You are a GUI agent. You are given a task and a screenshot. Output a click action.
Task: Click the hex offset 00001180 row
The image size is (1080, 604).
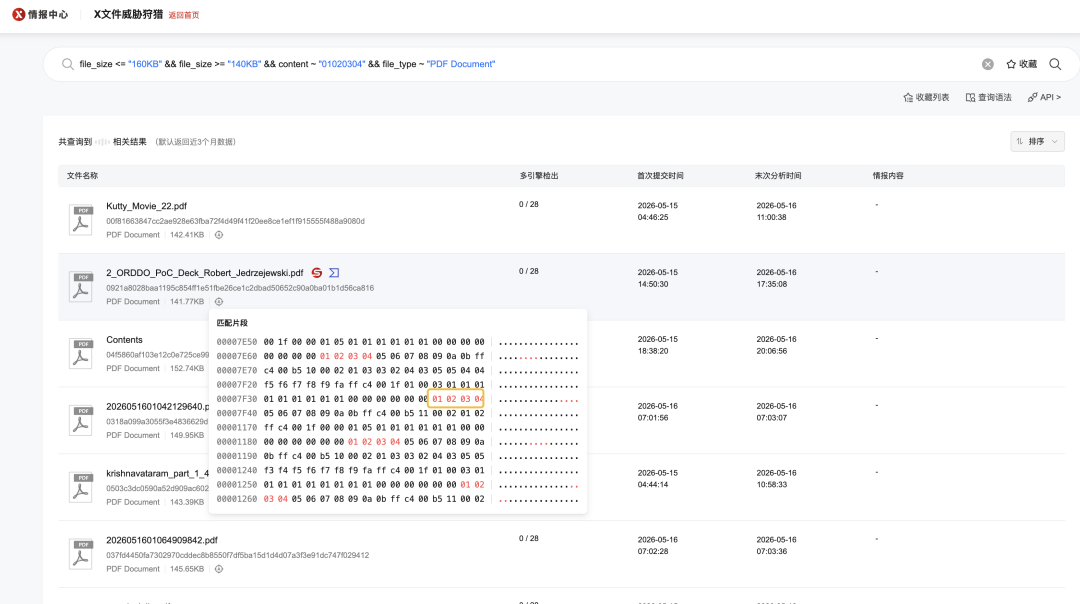[397, 442]
